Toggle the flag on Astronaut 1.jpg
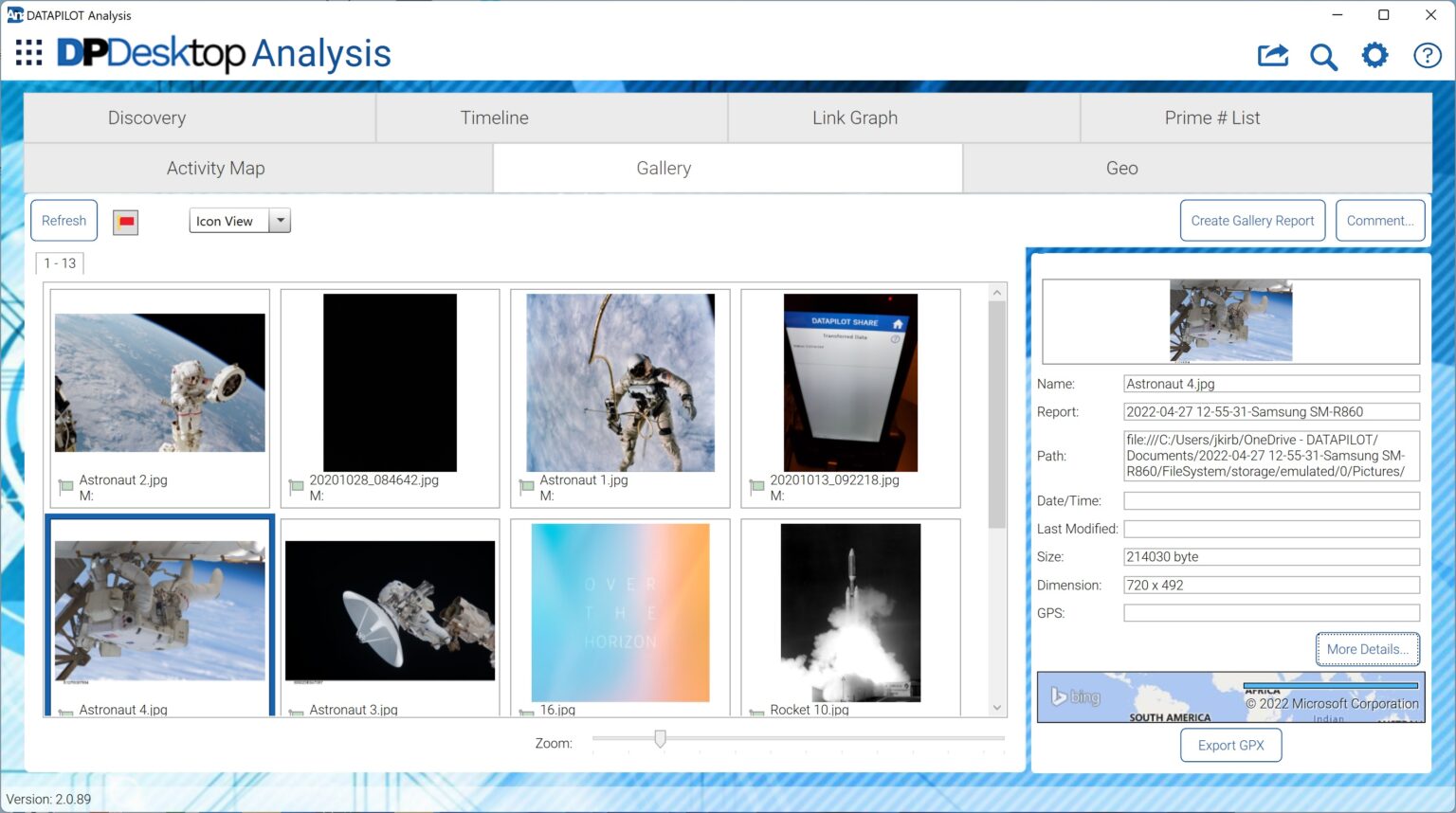The width and height of the screenshot is (1456, 813). 526,486
